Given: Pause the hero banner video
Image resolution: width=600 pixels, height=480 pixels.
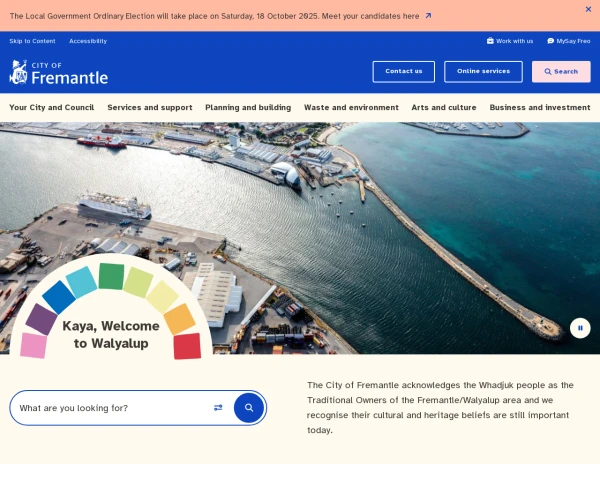Looking at the screenshot, I should click(580, 328).
